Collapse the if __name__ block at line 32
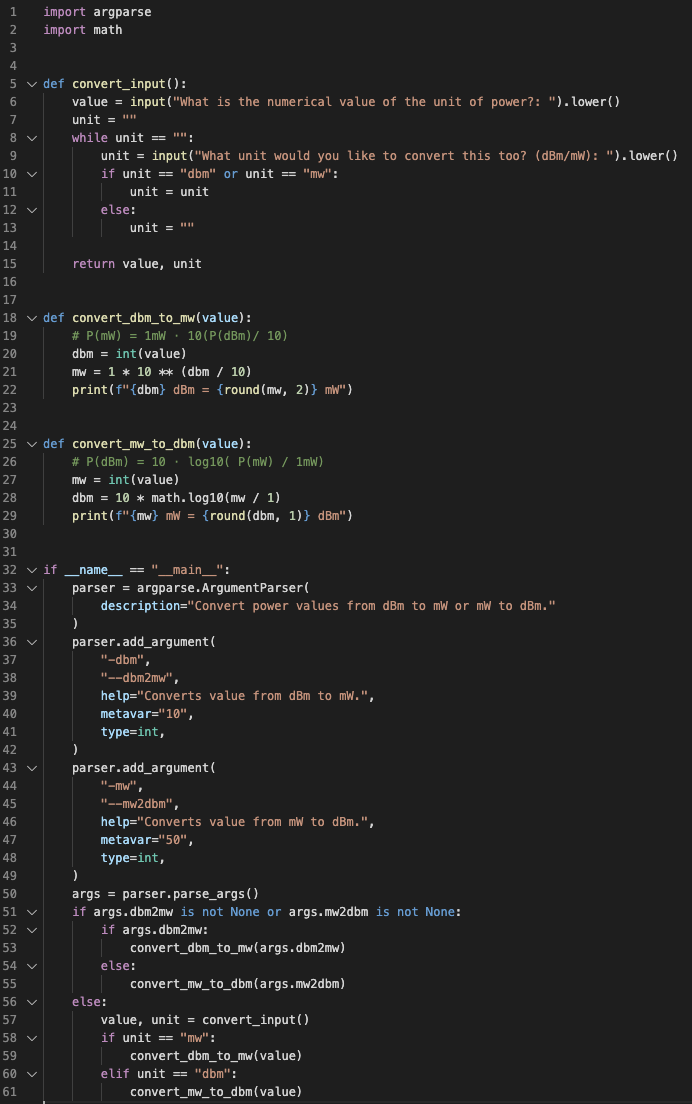The image size is (692, 1104). tap(32, 570)
